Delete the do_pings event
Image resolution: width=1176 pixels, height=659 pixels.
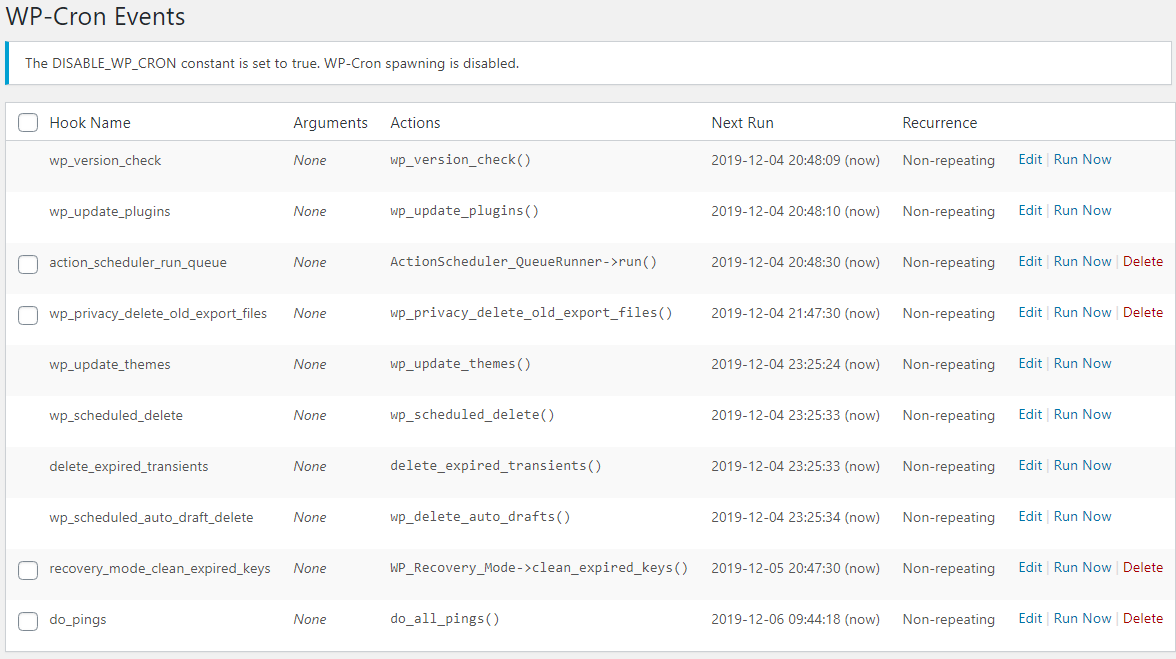(1143, 619)
